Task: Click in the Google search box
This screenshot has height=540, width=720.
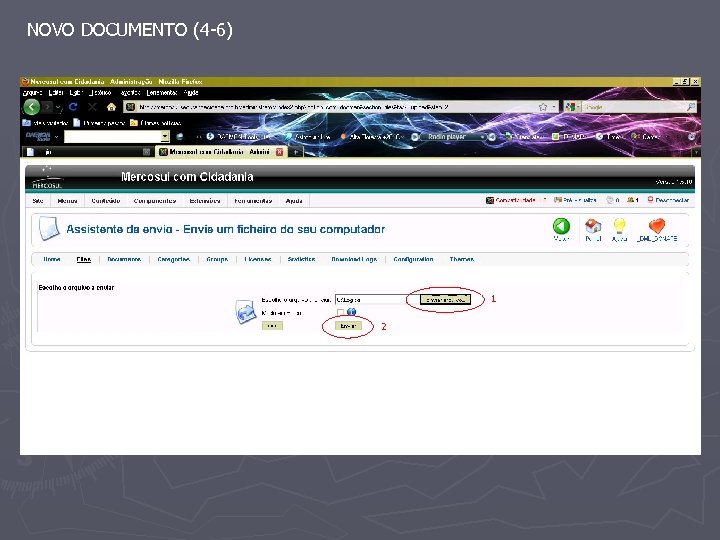Action: [x=634, y=107]
